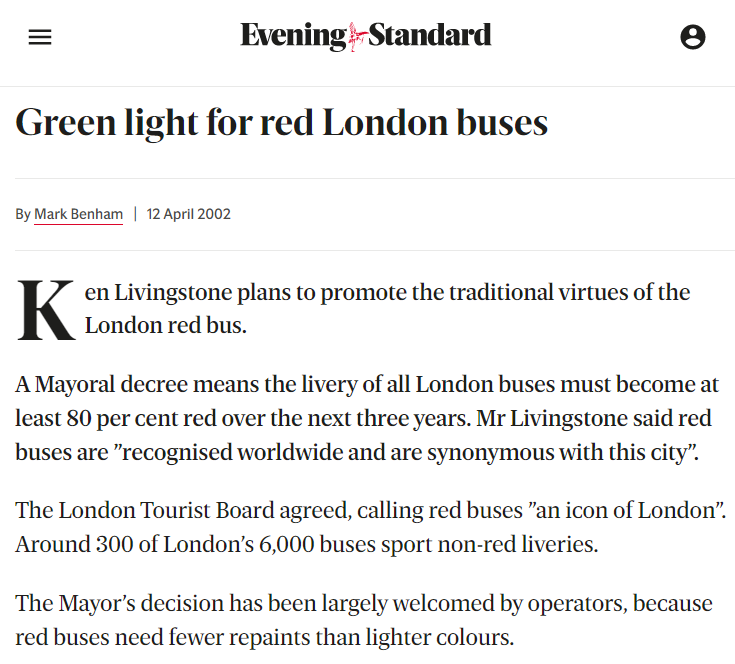The width and height of the screenshot is (735, 664).
Task: Click the word "Standard" in the masthead
Action: tap(429, 35)
